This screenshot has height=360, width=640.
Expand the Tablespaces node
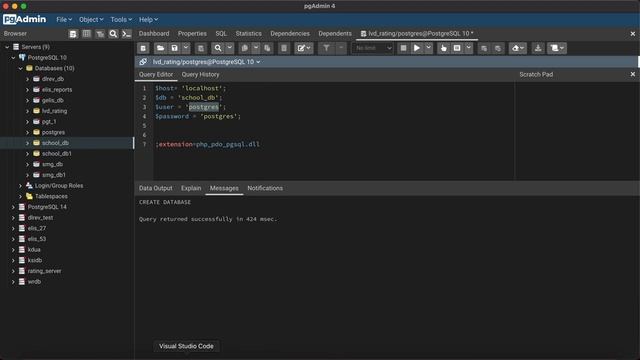20,196
